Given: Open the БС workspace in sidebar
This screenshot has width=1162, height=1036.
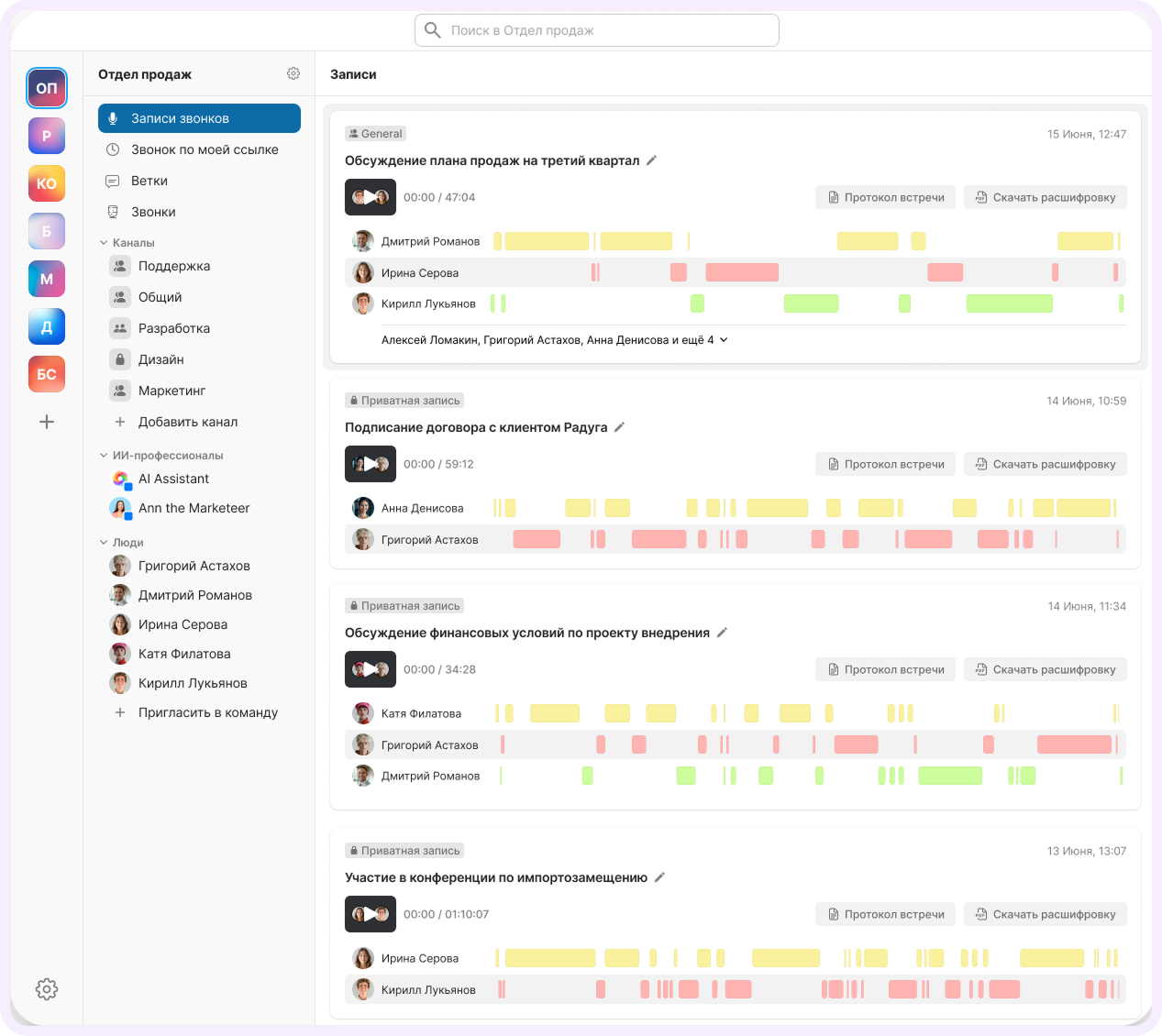Looking at the screenshot, I should coord(47,374).
